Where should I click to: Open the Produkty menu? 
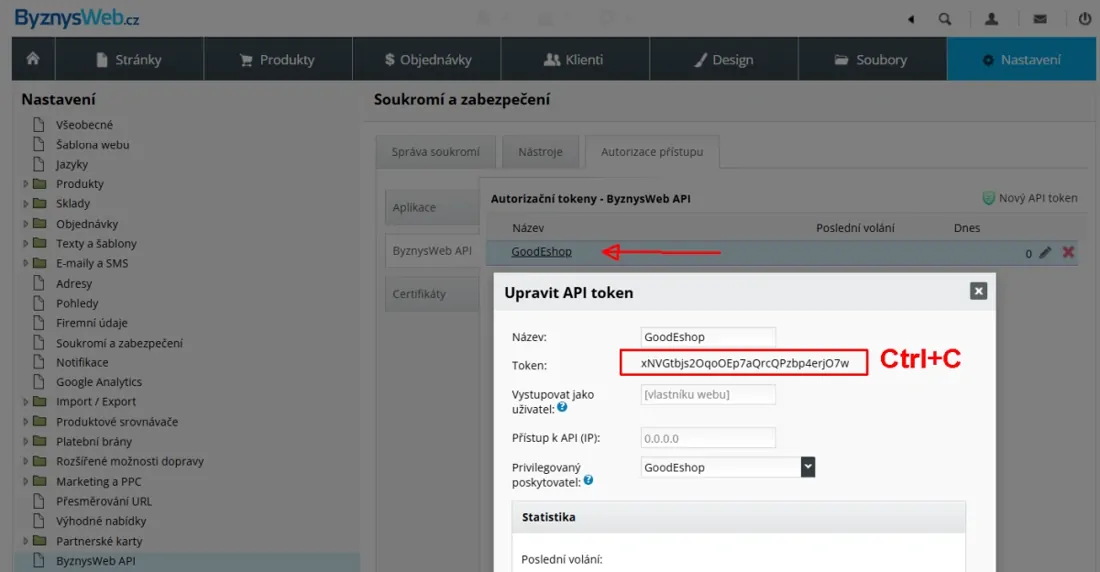pyautogui.click(x=278, y=60)
